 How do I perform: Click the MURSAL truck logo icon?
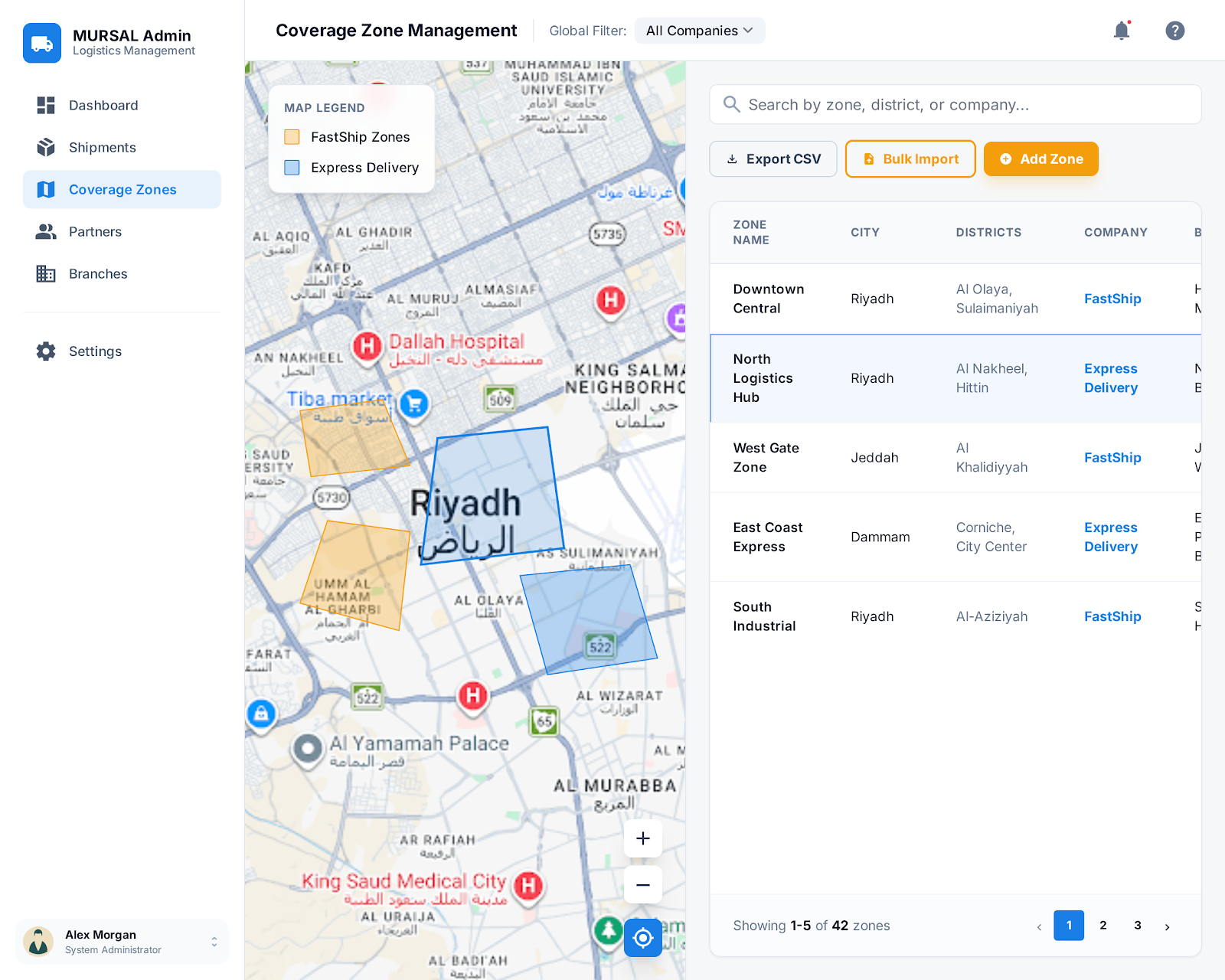pos(42,43)
